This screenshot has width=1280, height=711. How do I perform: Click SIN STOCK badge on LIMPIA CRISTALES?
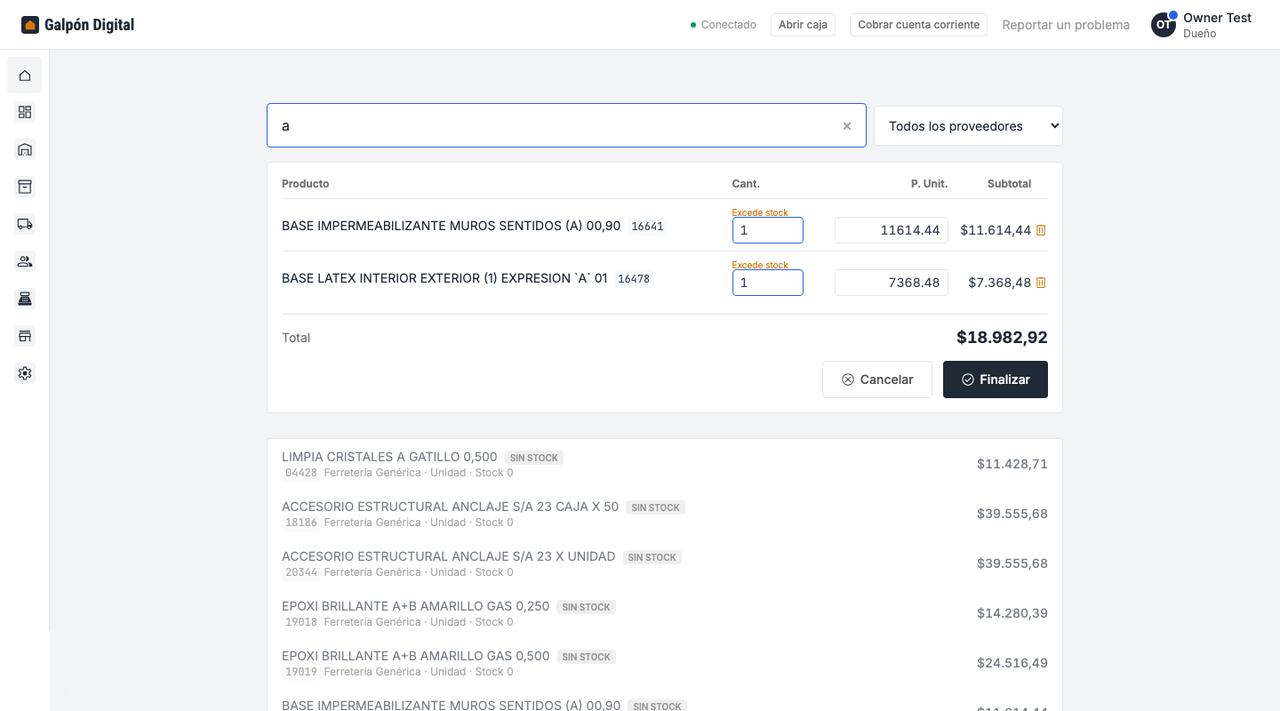tap(534, 458)
